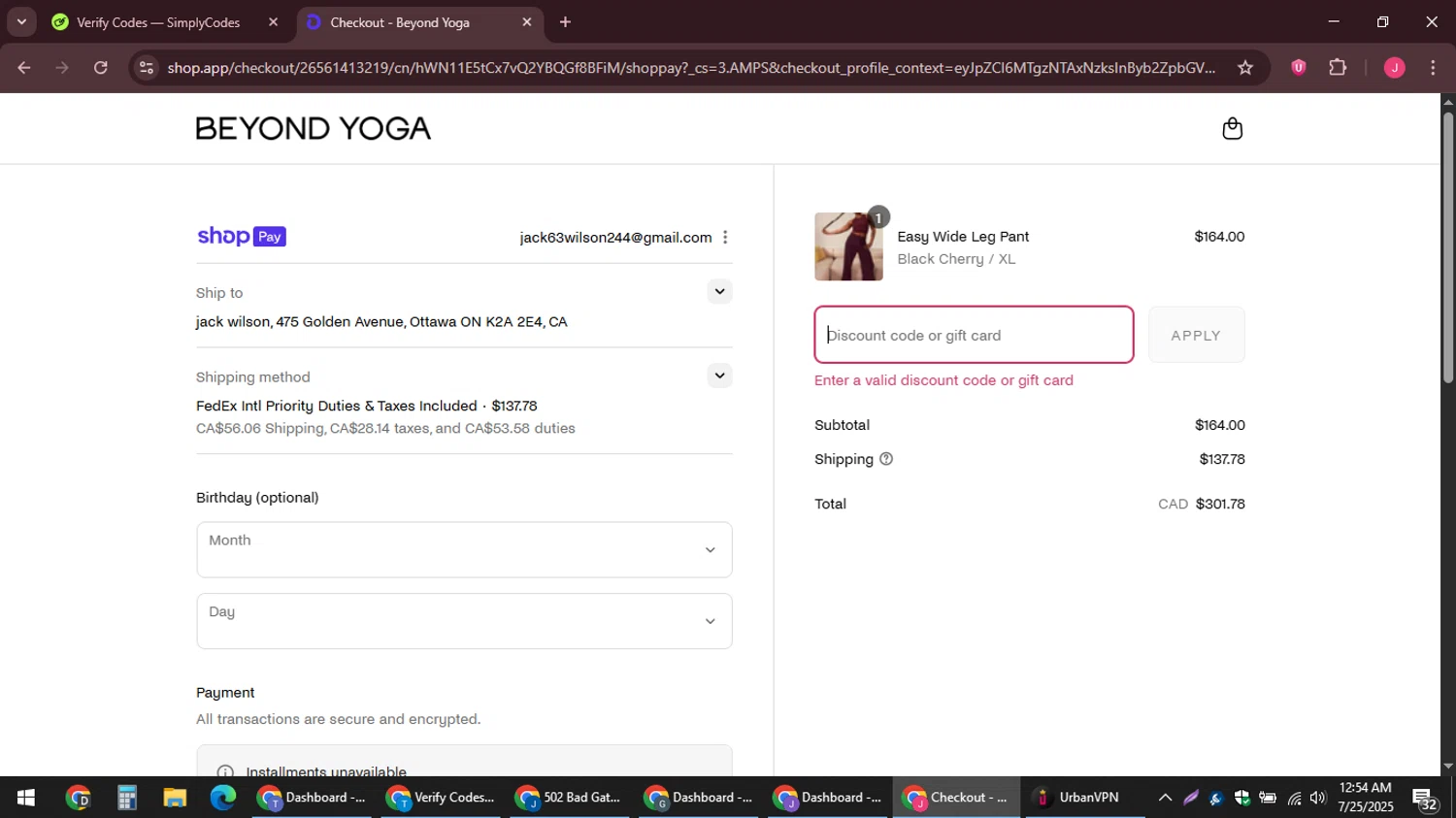Open the network status tray icon
The width and height of the screenshot is (1456, 818).
point(1294,798)
